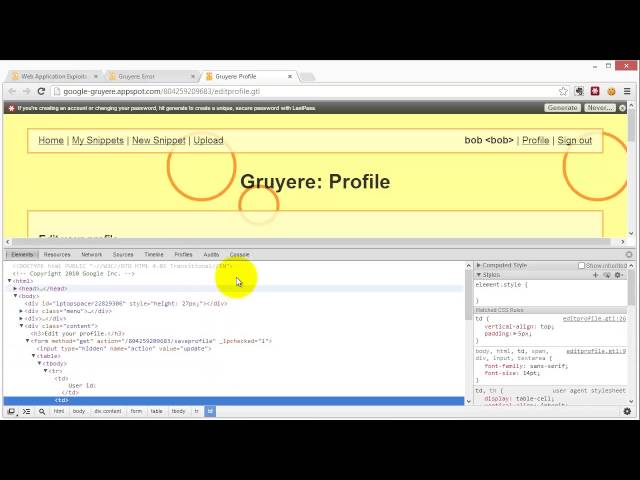Open the New Snippet link
Image resolution: width=640 pixels, height=480 pixels.
pos(159,140)
